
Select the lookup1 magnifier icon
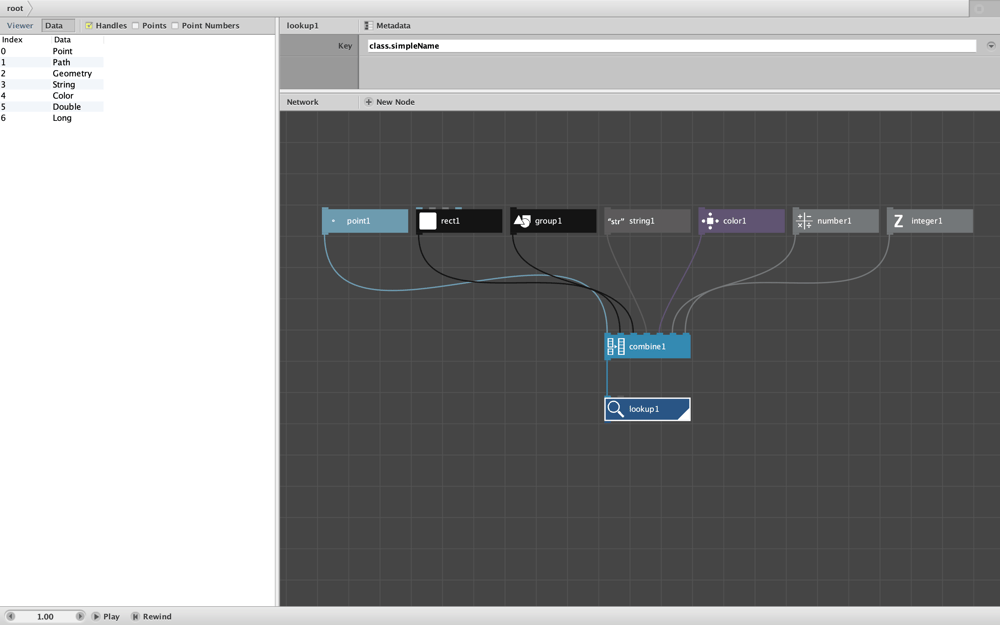tap(615, 409)
